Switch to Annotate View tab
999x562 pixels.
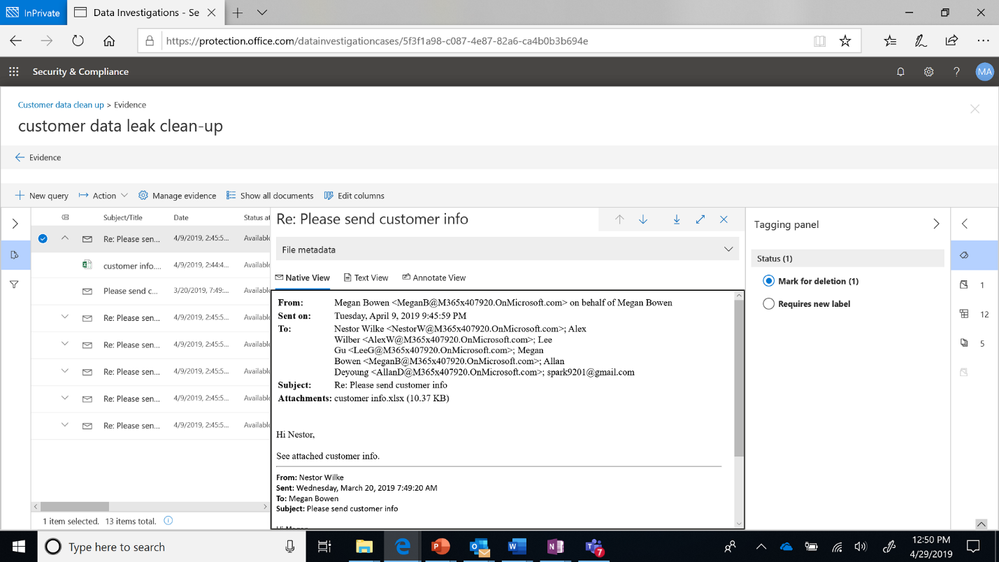coord(434,278)
